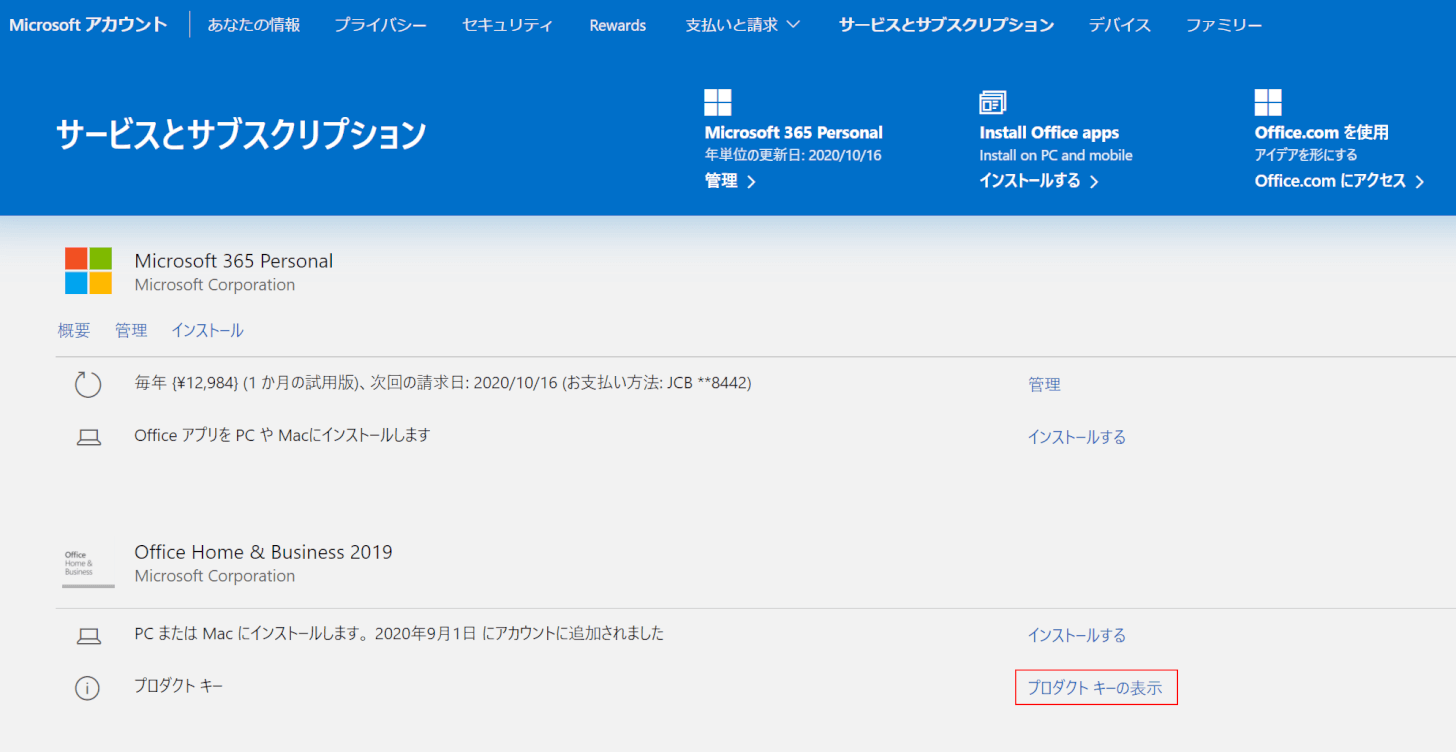Click the 年単位の更新日: 2020/10/16 text
Image resolution: width=1456 pixels, height=752 pixels.
tap(793, 155)
